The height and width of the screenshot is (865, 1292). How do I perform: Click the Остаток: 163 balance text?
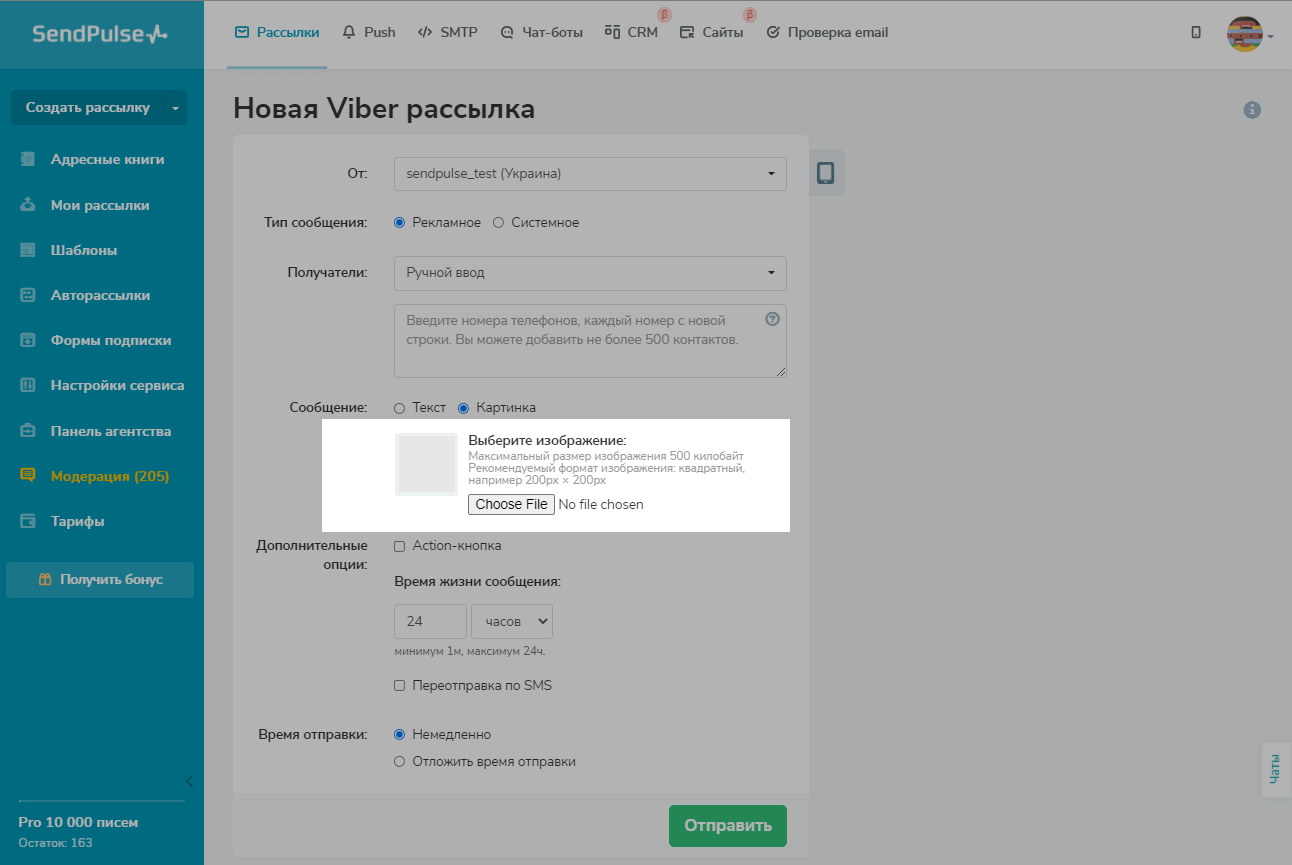[55, 843]
